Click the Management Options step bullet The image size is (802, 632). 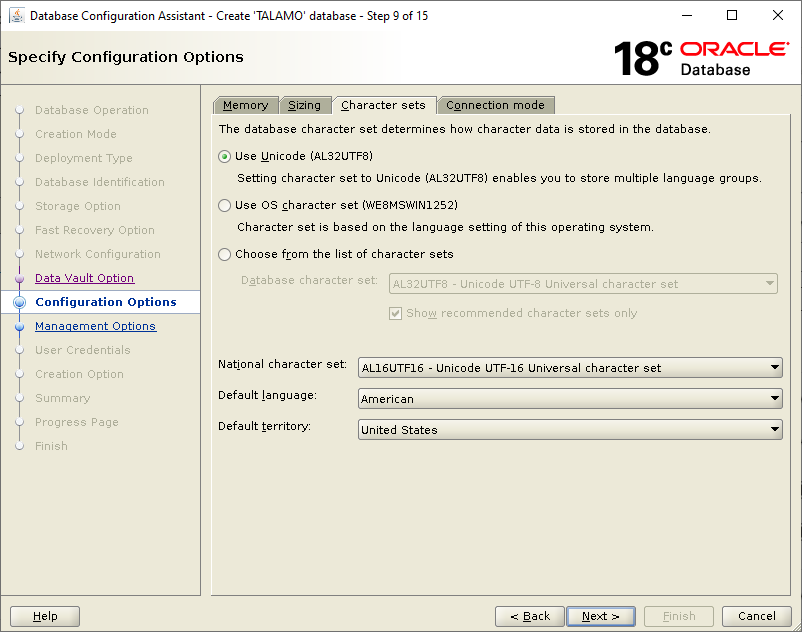click(x=19, y=326)
